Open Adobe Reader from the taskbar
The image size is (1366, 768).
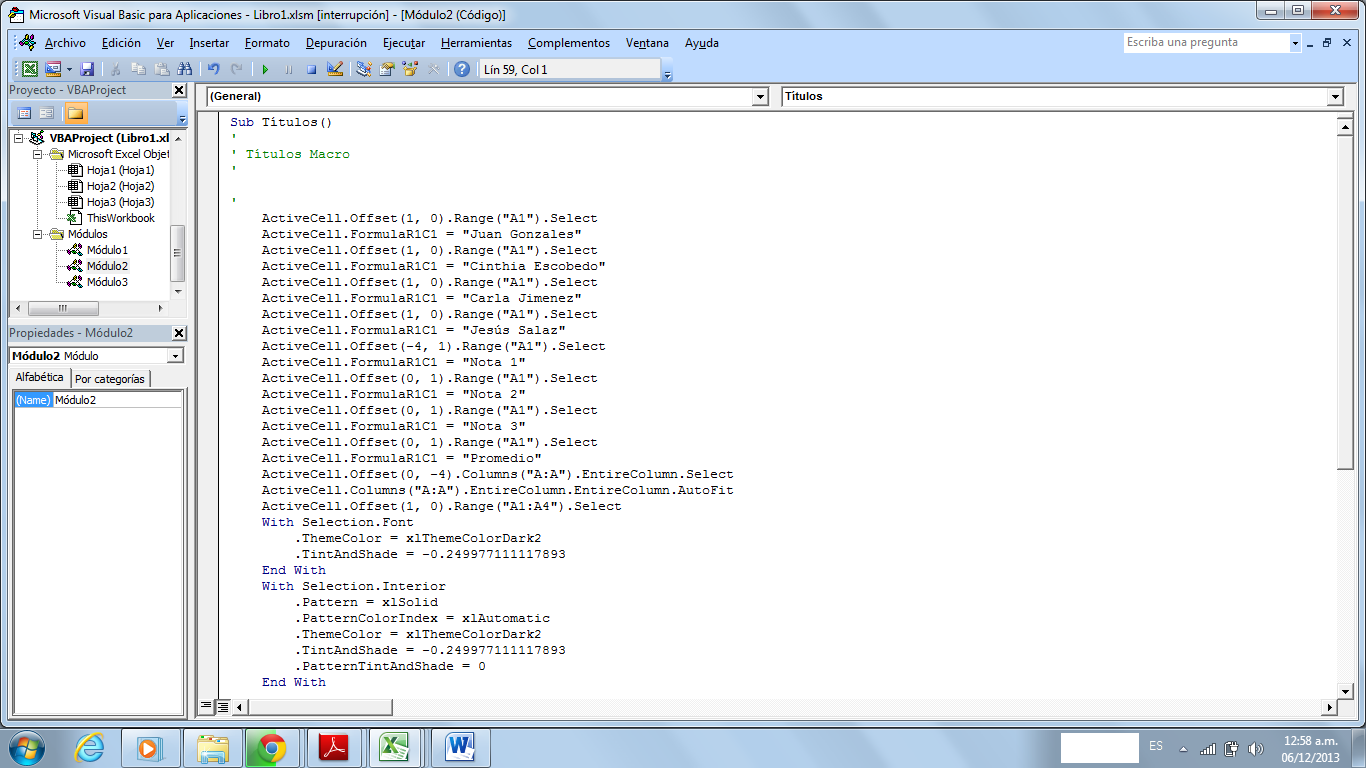(333, 747)
